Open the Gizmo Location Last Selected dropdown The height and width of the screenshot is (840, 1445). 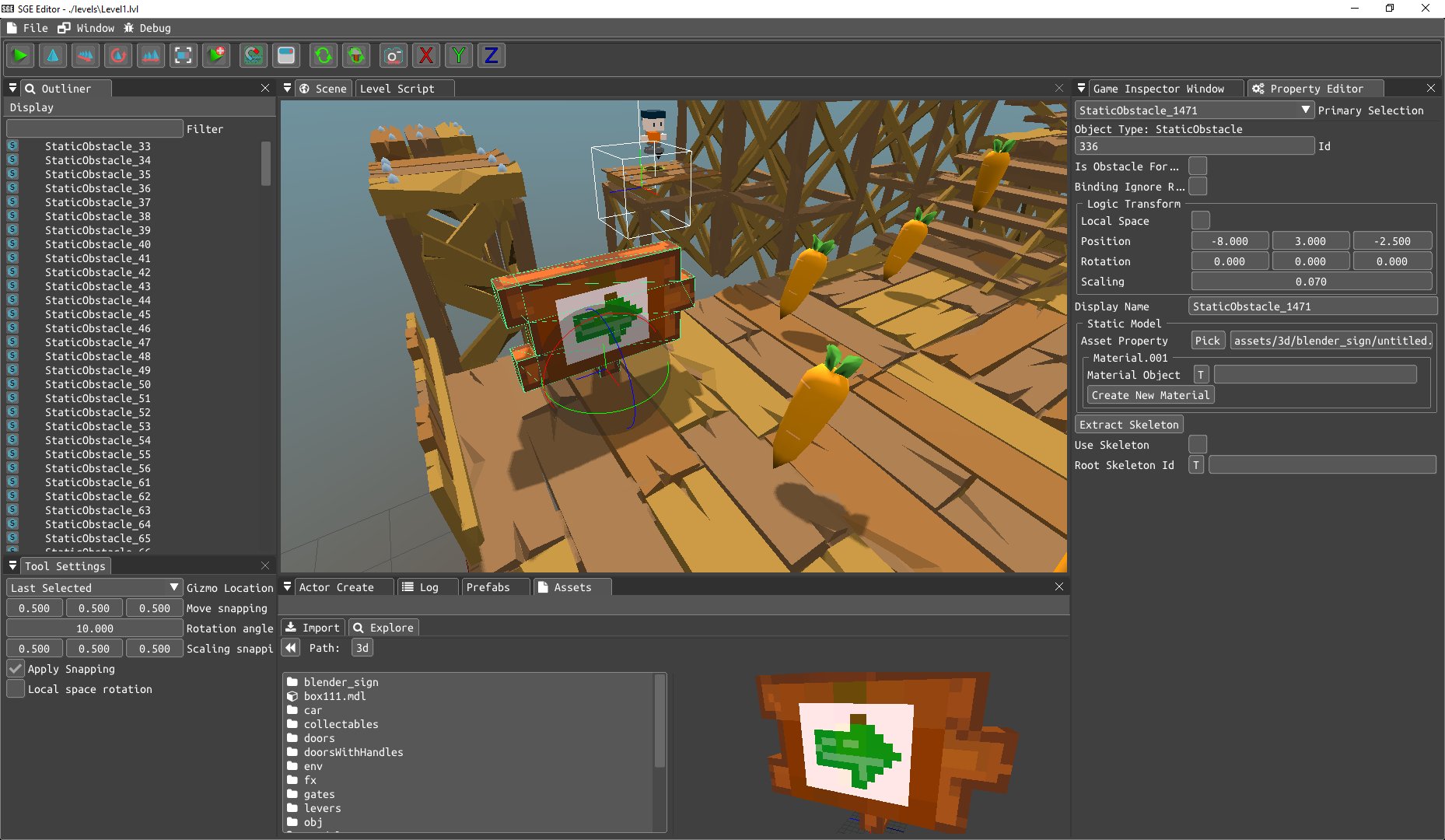click(x=95, y=588)
